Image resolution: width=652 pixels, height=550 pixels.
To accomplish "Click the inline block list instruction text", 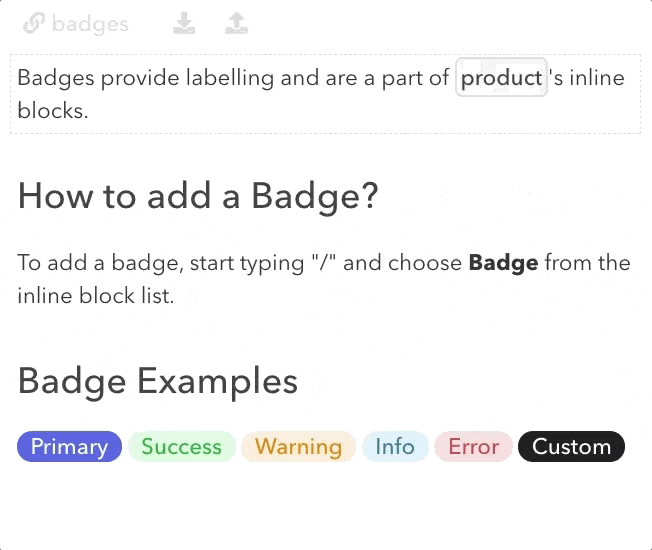I will coord(96,296).
